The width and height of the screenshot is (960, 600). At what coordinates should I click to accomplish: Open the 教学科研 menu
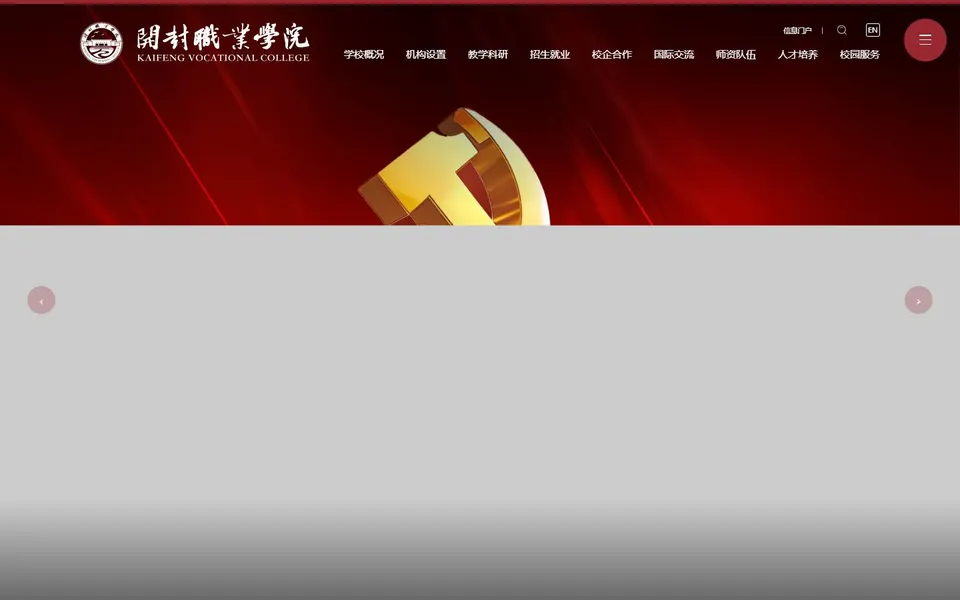487,54
